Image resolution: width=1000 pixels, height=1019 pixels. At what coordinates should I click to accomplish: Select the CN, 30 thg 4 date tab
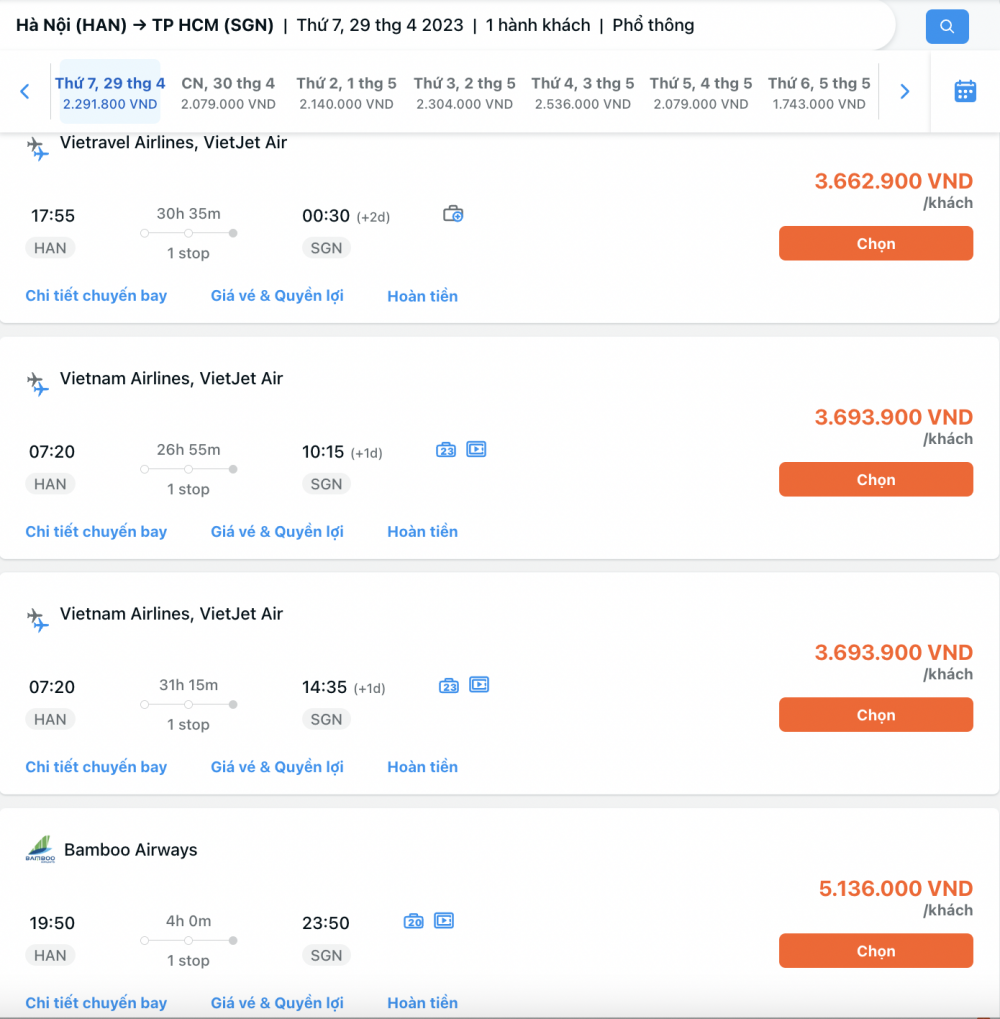(228, 93)
